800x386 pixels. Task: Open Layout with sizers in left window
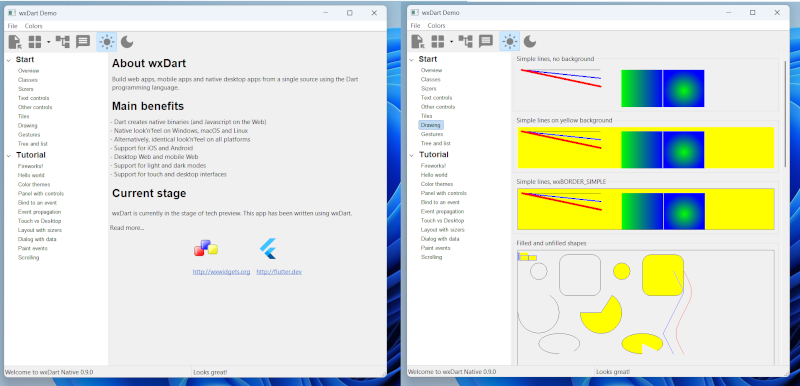(x=40, y=230)
